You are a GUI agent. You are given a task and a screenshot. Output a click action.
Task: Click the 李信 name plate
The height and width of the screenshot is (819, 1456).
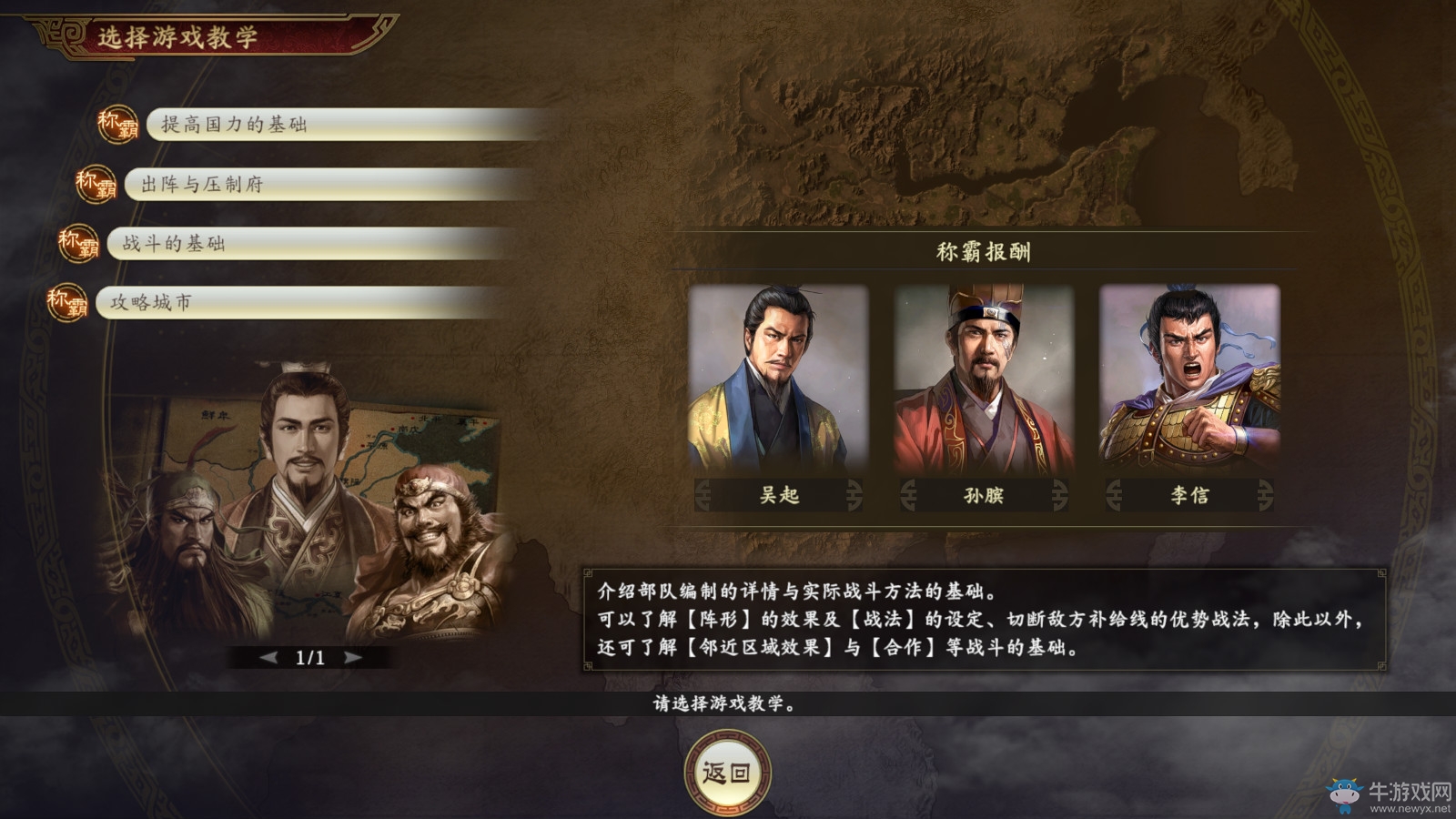point(1189,495)
